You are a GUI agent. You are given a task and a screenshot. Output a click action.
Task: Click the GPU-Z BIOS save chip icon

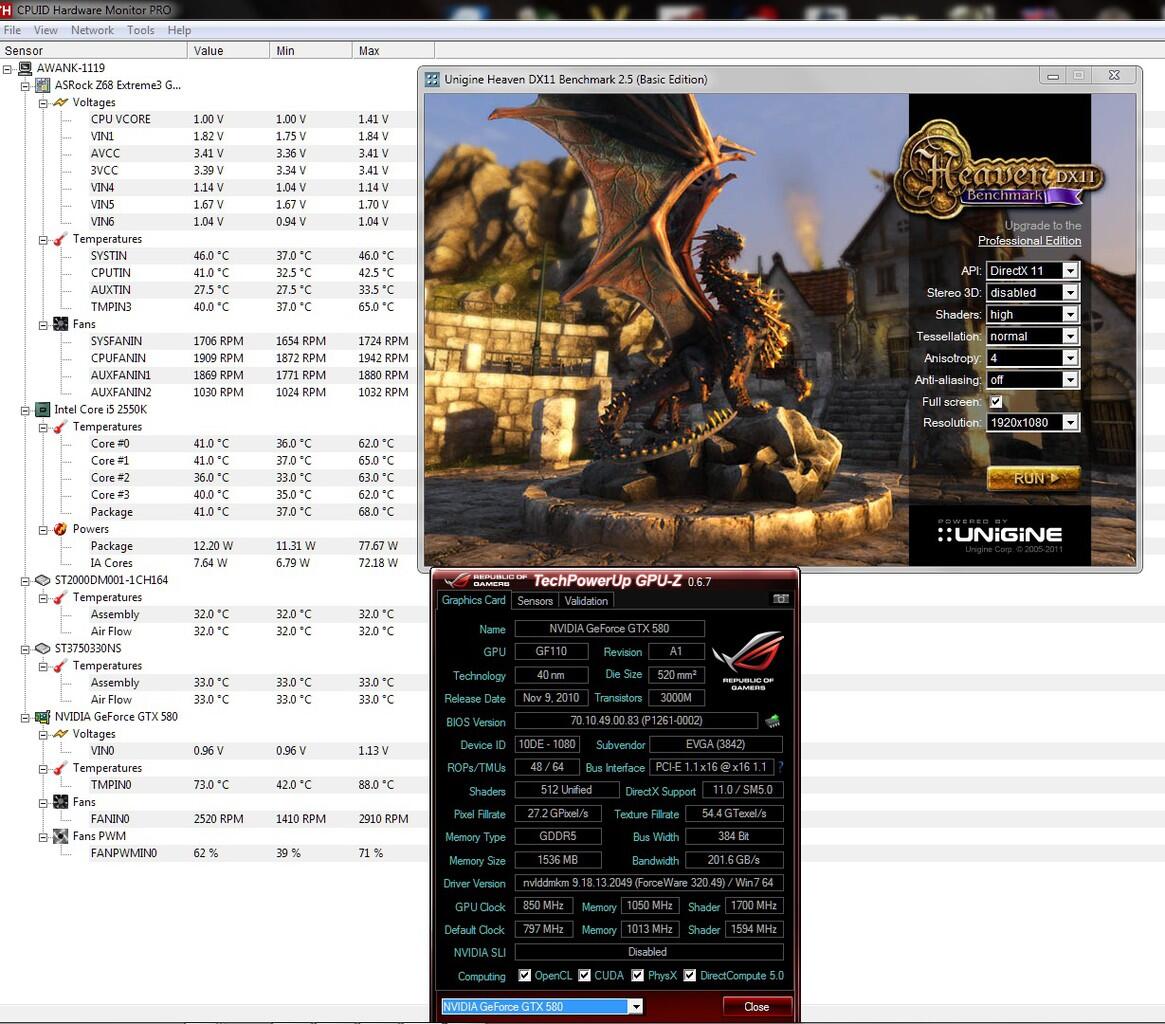point(773,721)
